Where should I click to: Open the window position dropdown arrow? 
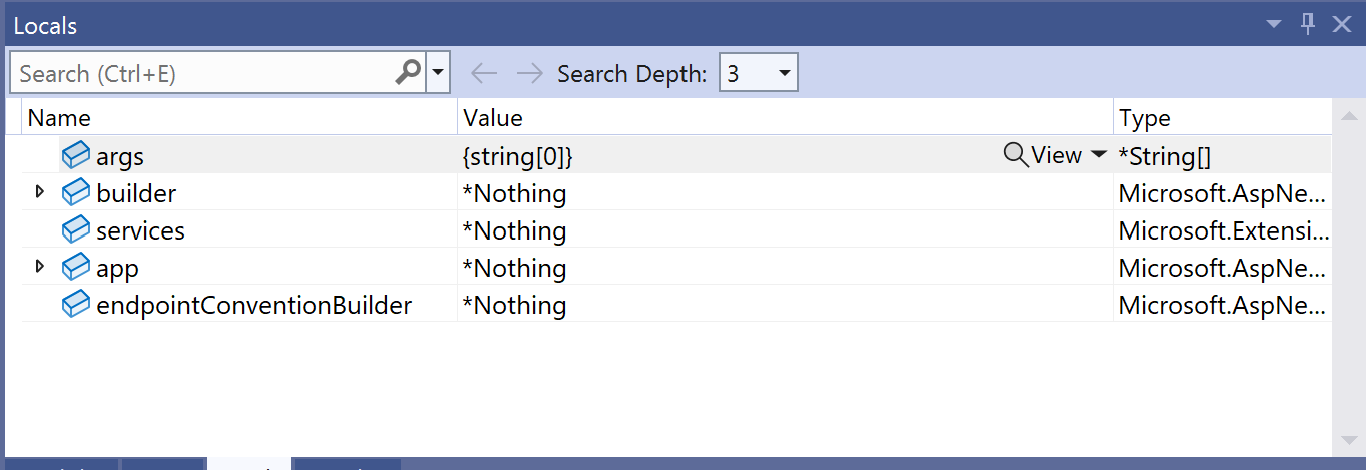click(1274, 24)
